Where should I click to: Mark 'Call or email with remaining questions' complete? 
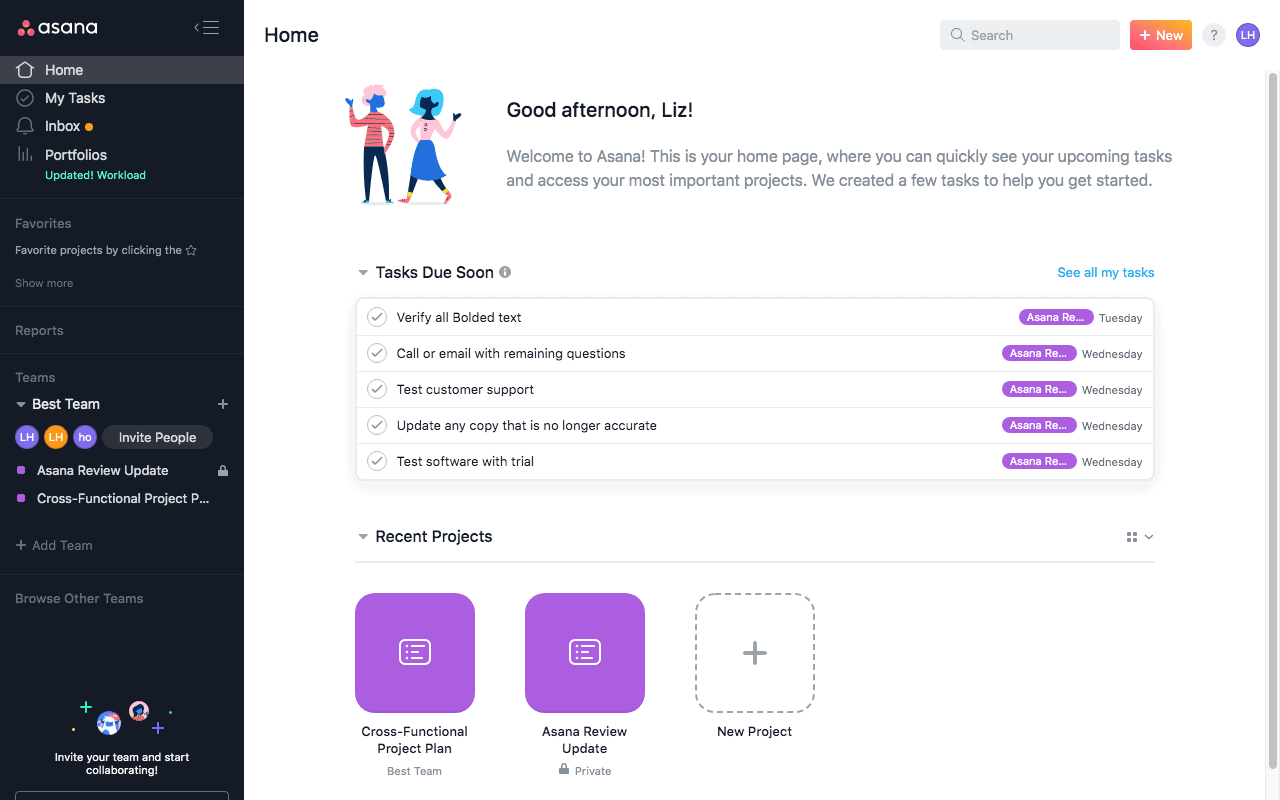(377, 353)
